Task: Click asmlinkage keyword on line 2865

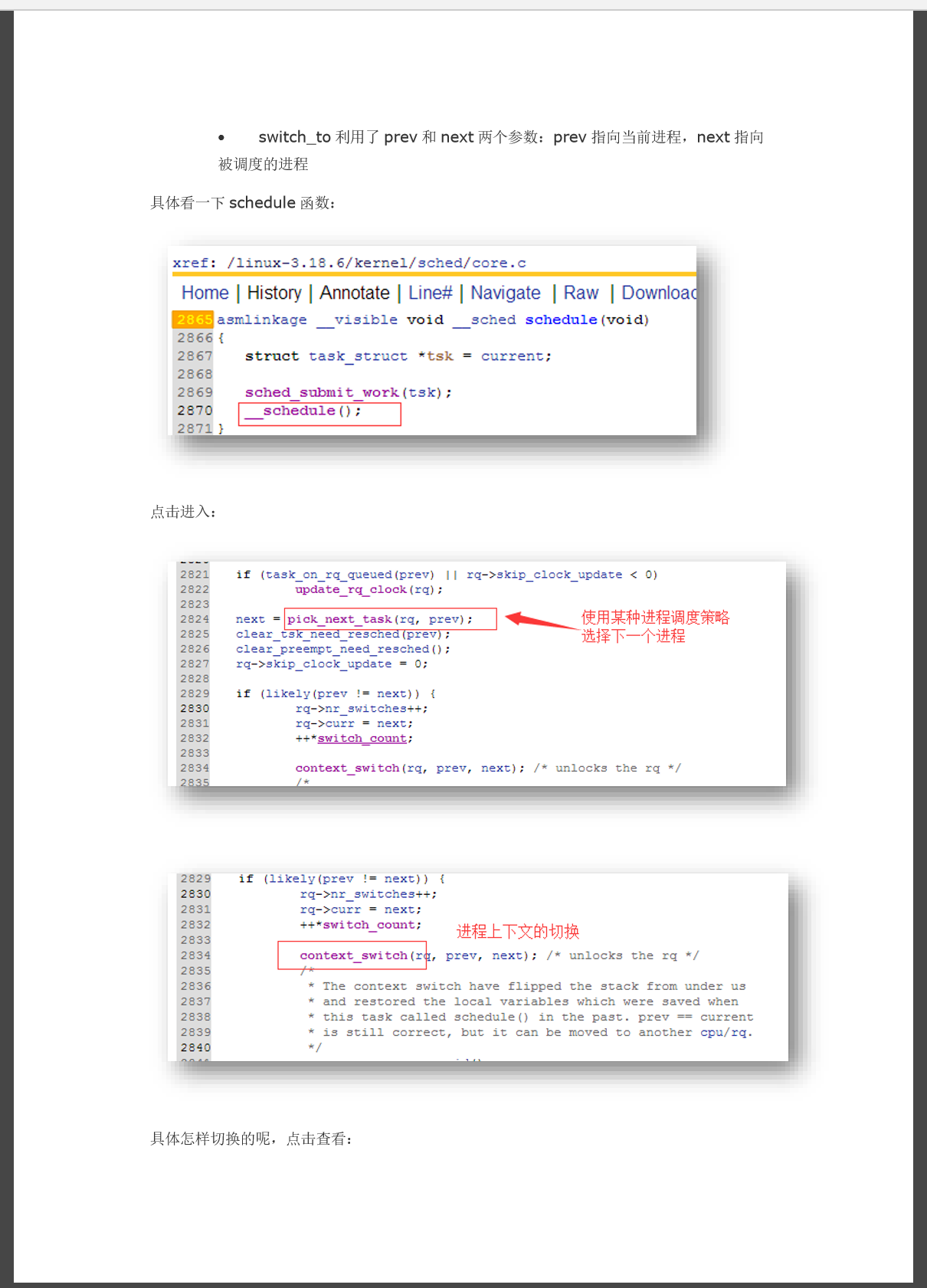Action: (261, 320)
